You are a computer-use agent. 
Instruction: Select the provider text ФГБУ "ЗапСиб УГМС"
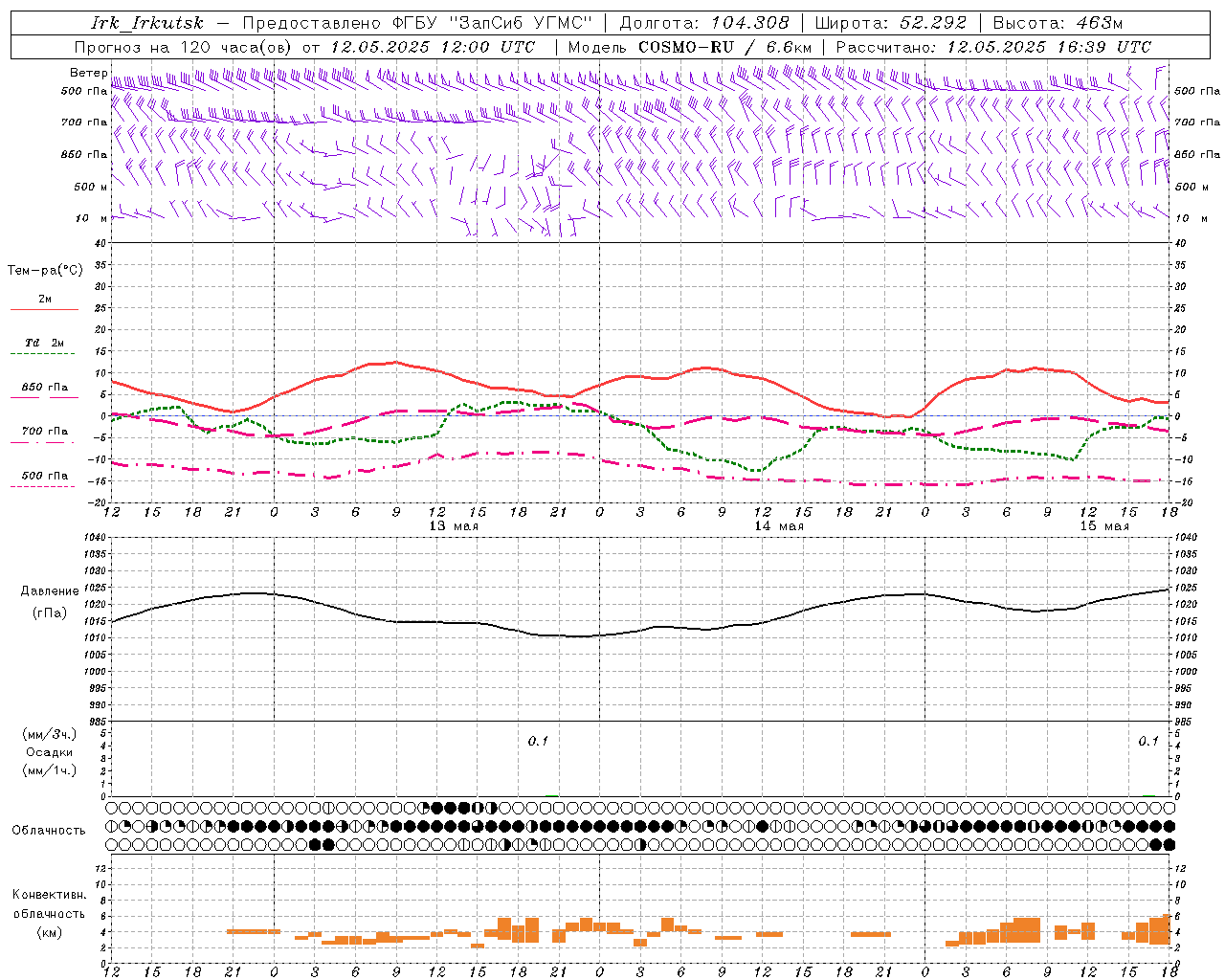[493, 23]
